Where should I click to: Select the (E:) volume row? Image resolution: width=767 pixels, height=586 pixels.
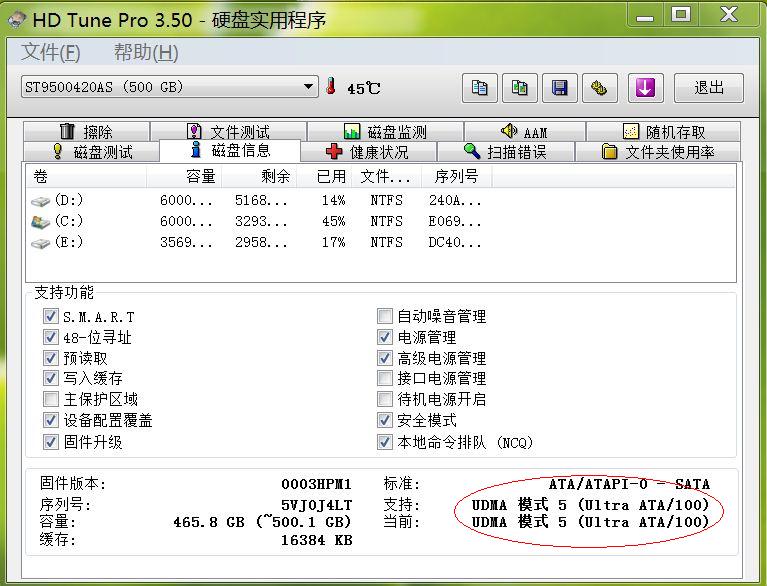(259, 243)
